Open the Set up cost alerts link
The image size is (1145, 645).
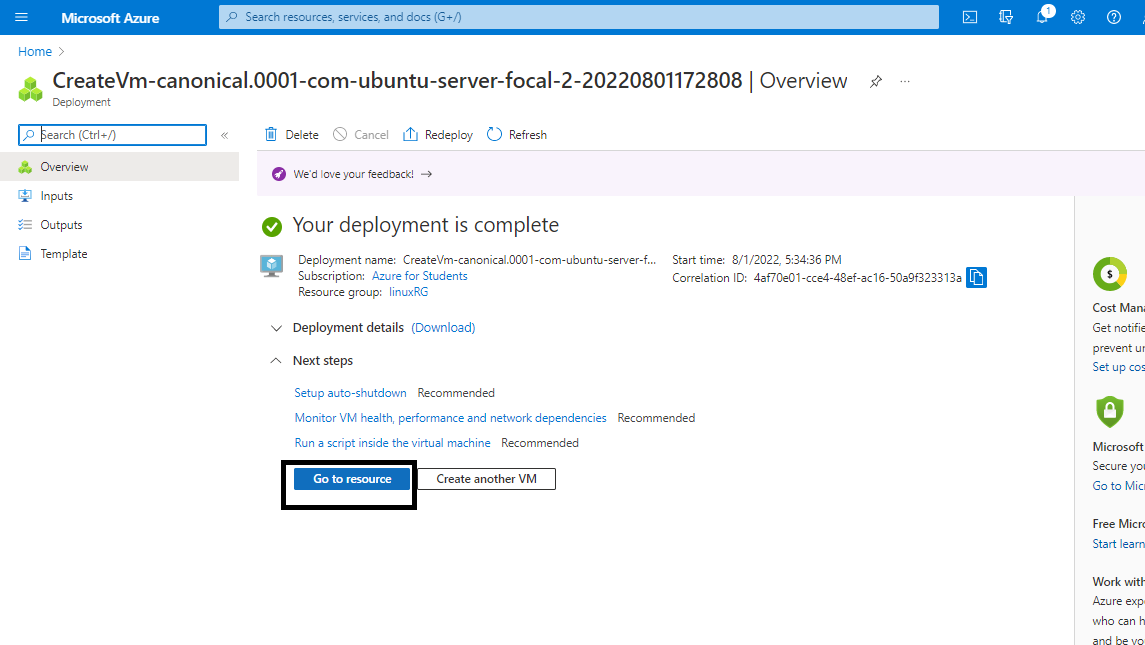tap(1119, 367)
